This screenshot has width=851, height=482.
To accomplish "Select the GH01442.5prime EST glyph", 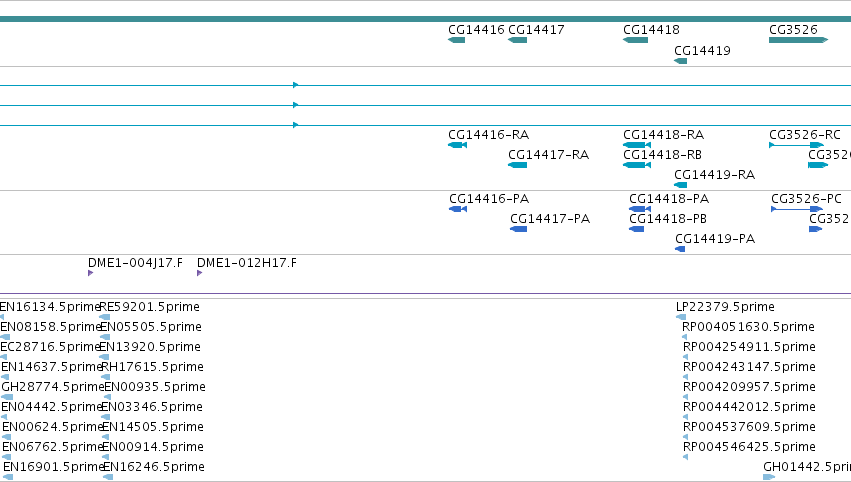I will 769,477.
